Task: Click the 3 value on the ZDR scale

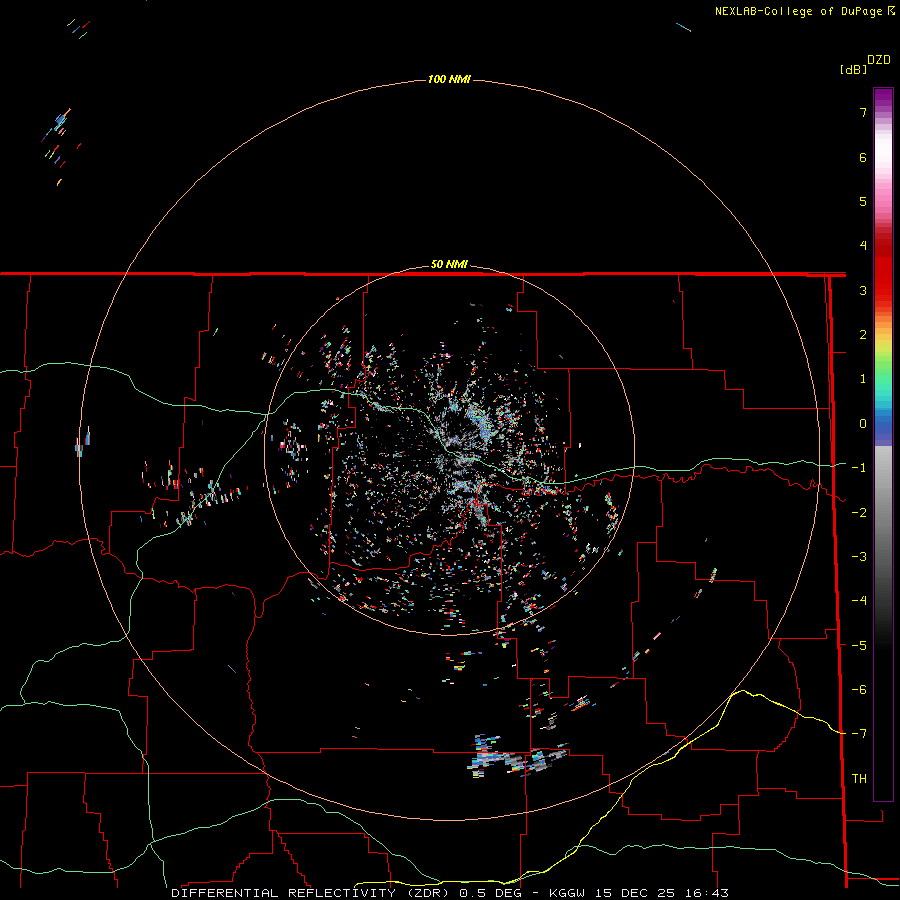Action: 863,290
